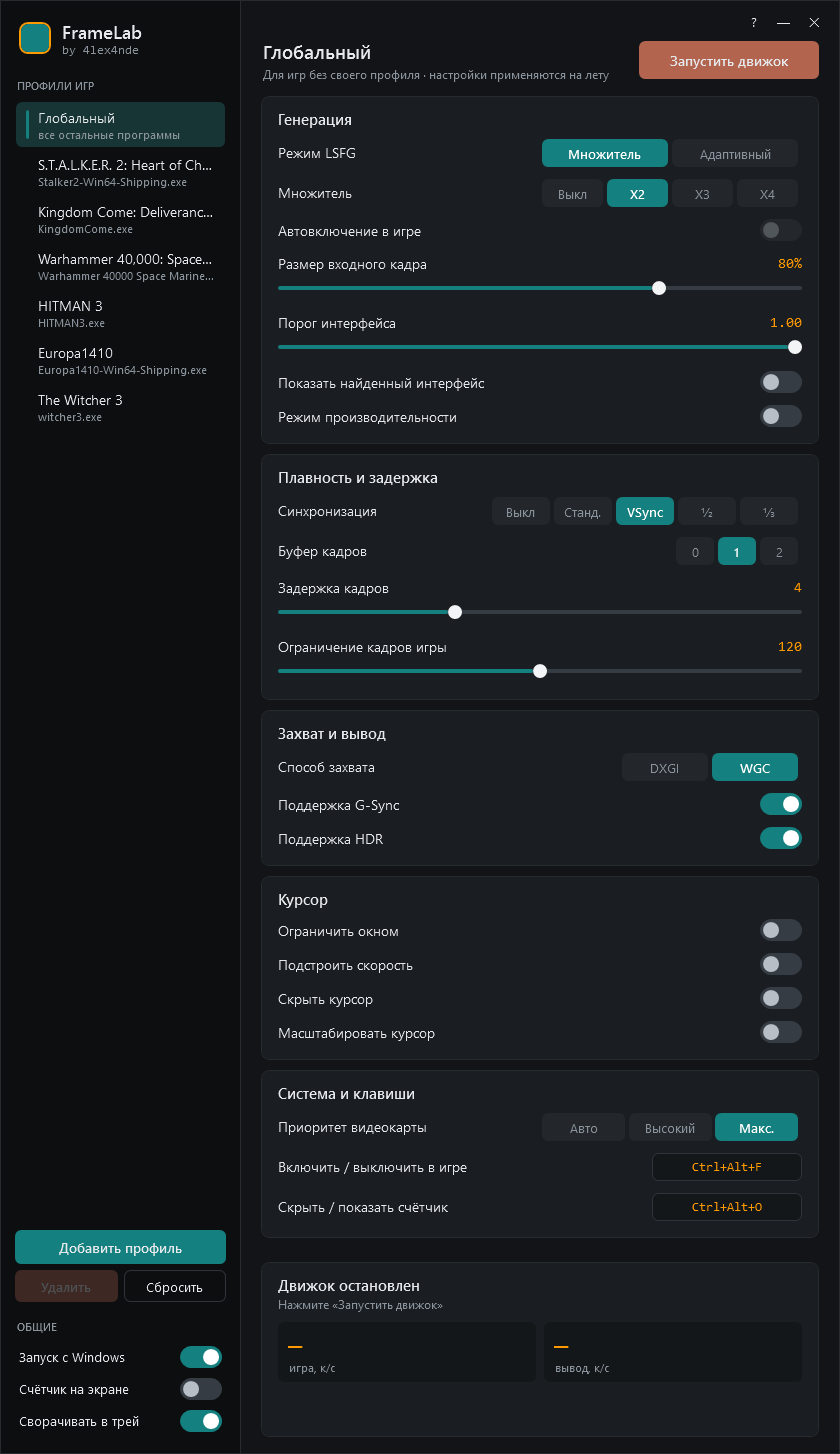Disable Поддержка G-Sync switch
Screen dimensions: 840x1454
(781, 805)
